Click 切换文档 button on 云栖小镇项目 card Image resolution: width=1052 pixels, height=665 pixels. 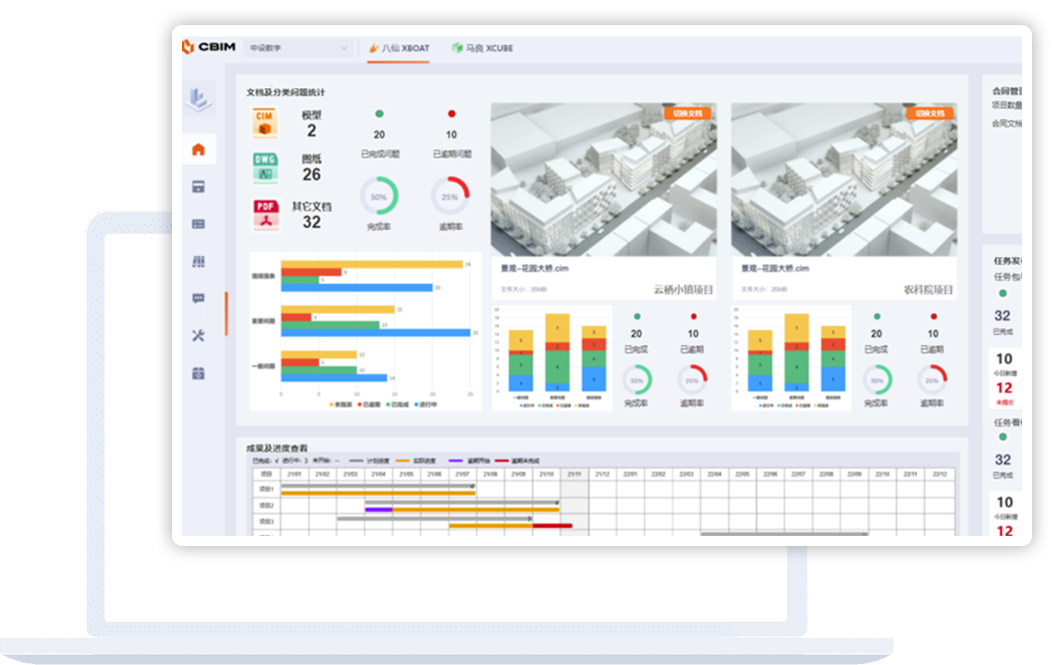[686, 113]
